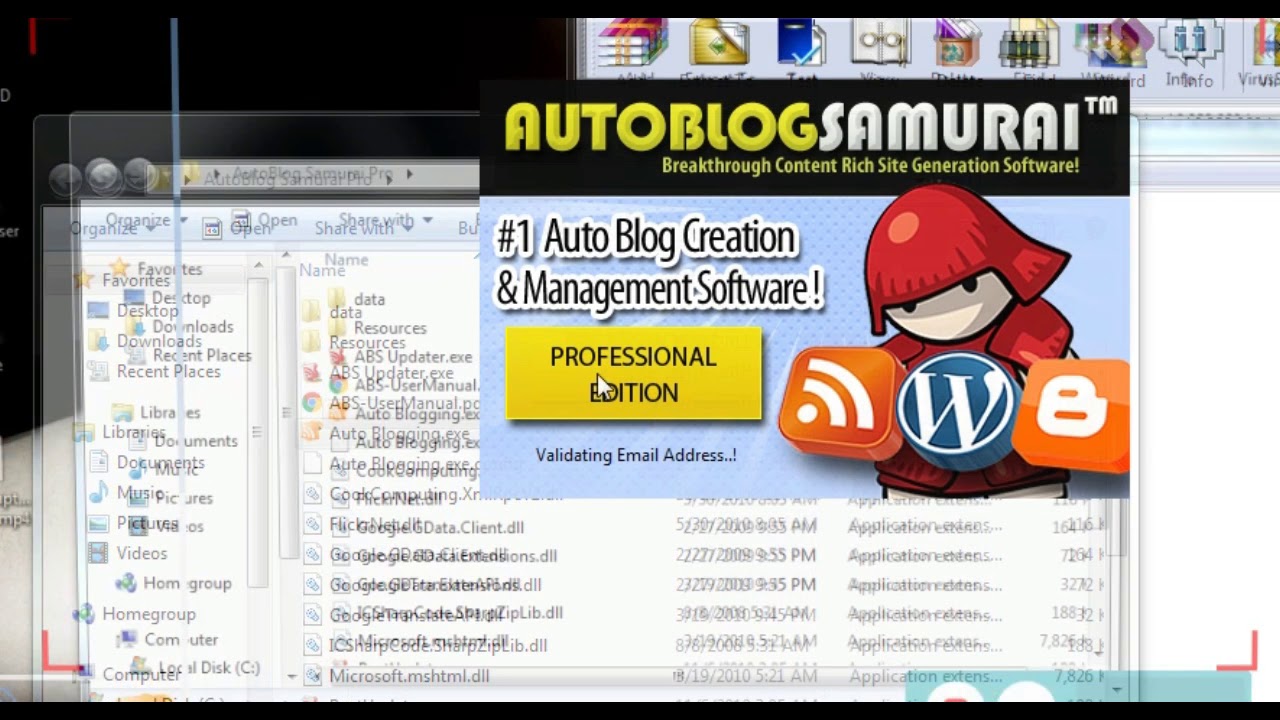Click the WinRAR Info icon

tap(1189, 44)
